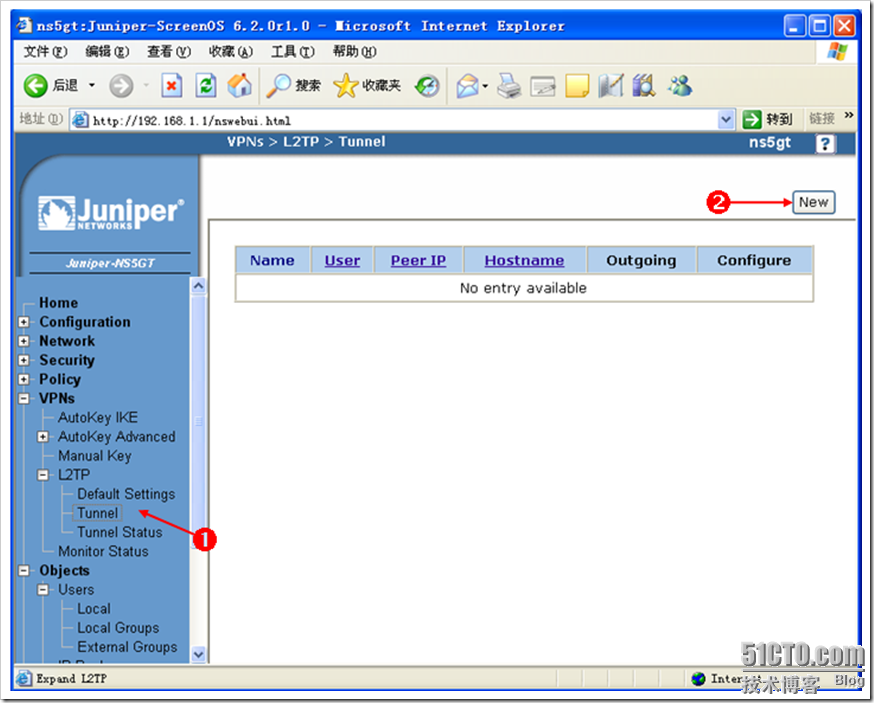Viewport: 874px width, 703px height.
Task: Open Monitor Status in the tree
Action: coord(103,551)
